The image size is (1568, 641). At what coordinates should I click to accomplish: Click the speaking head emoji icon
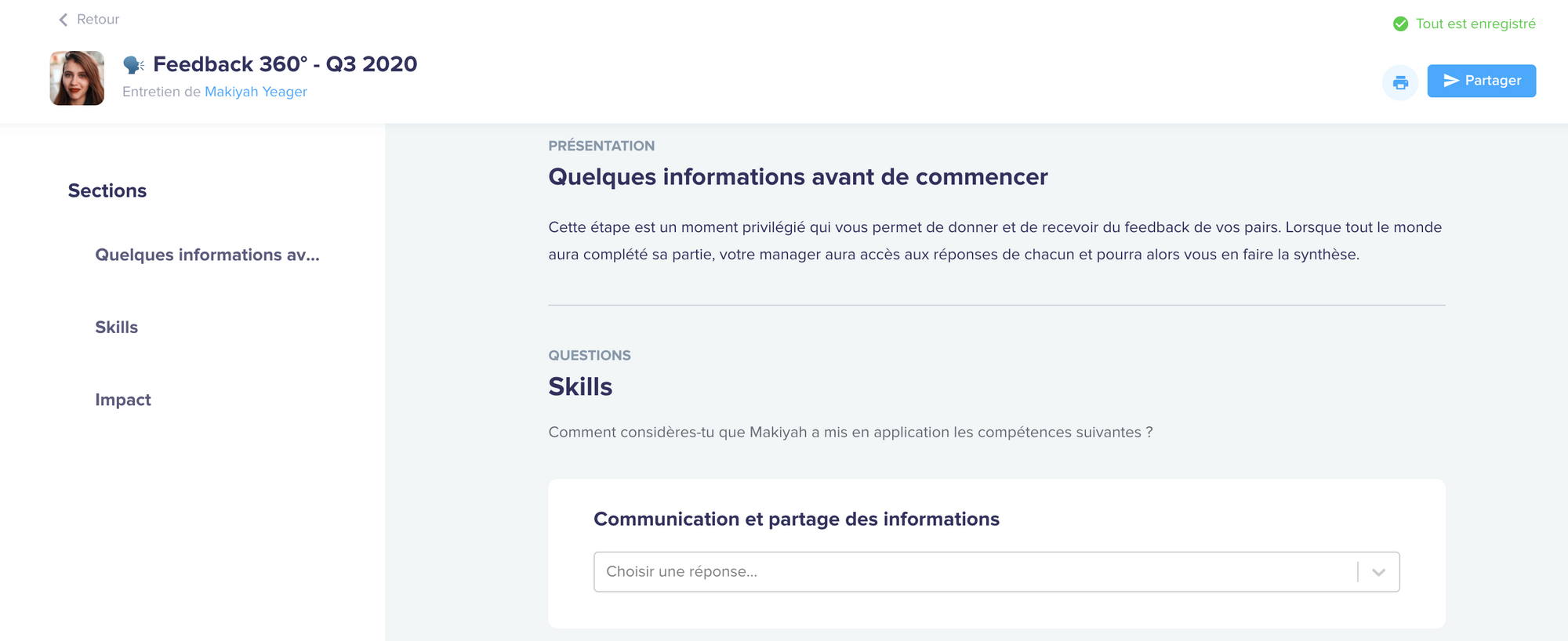click(x=133, y=64)
